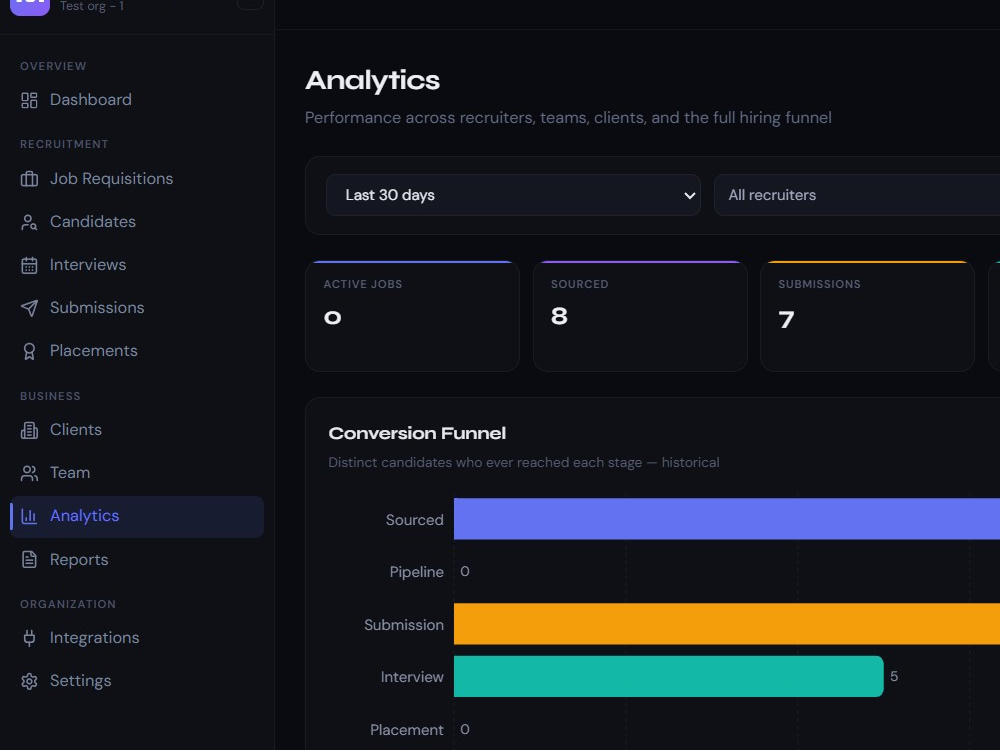Click the Team people icon
Screen dimensions: 1000x750
pyautogui.click(x=29, y=473)
